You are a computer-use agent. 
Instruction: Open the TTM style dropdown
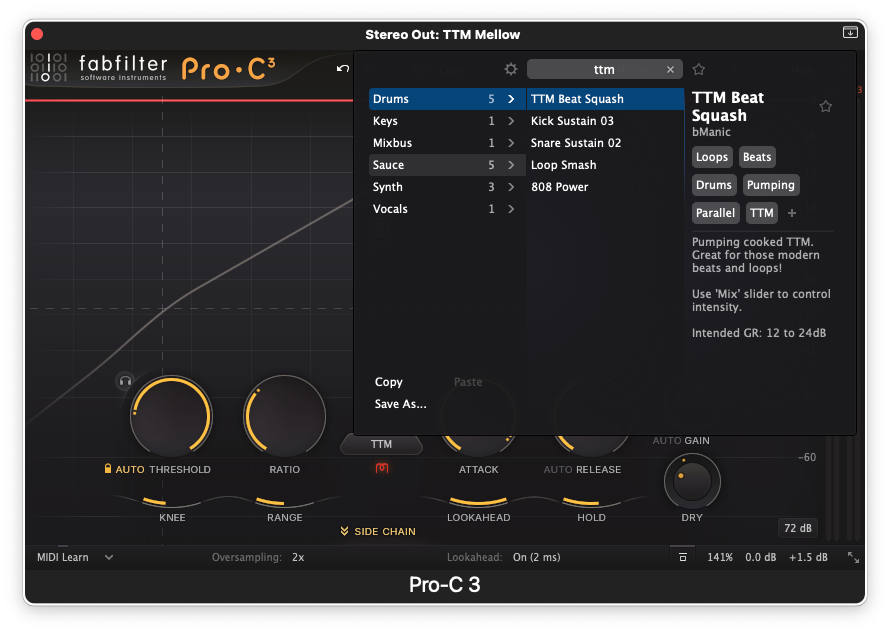tap(381, 444)
